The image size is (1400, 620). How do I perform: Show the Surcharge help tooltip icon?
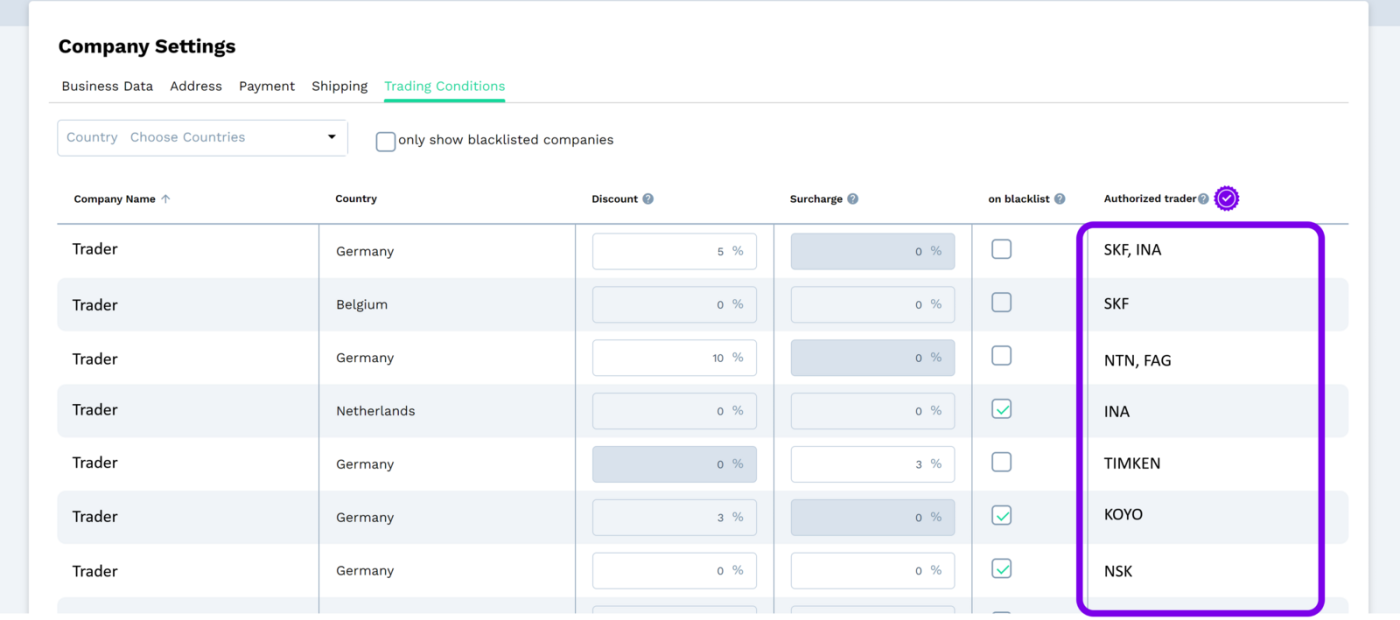(853, 199)
